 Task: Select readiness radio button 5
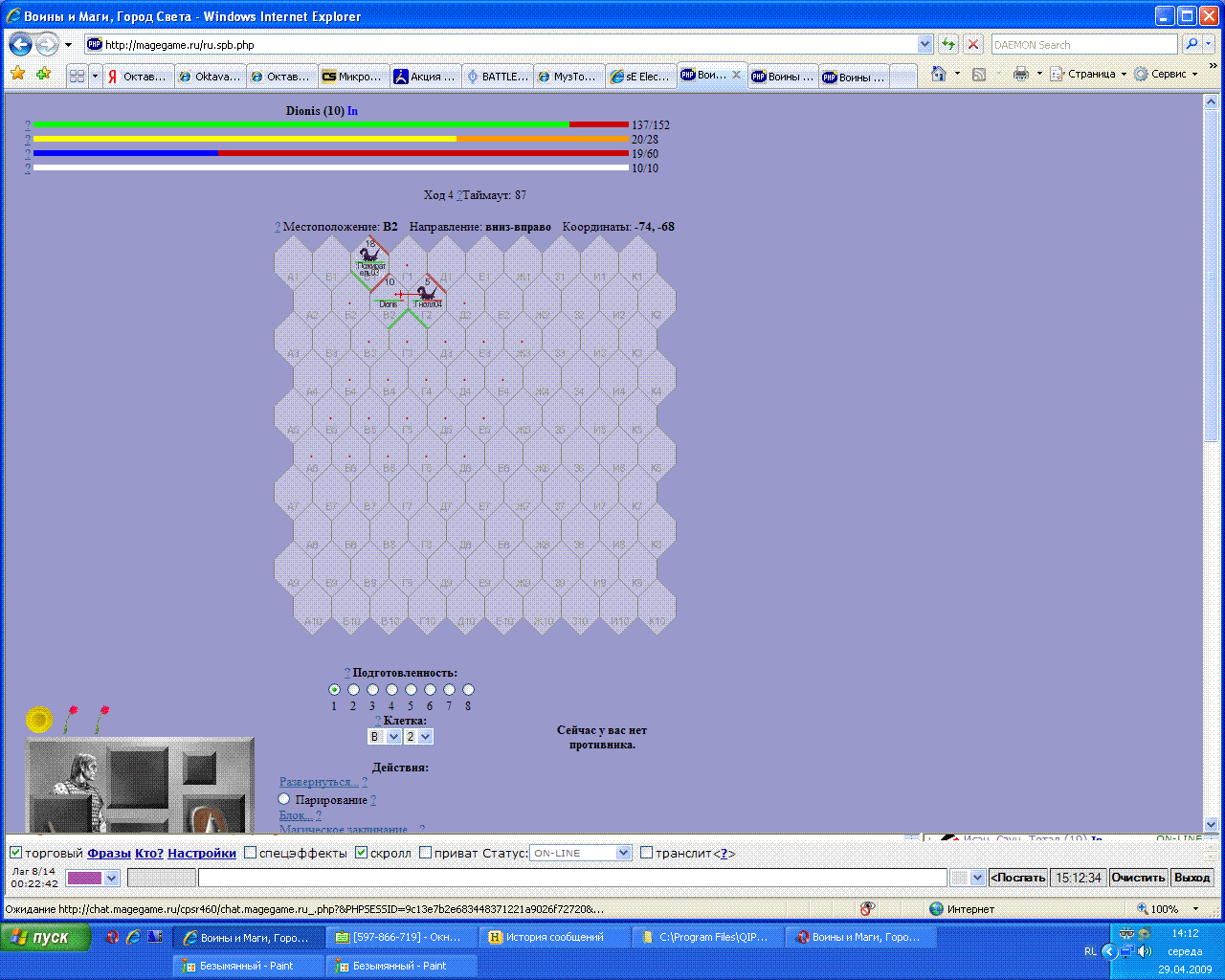coord(411,689)
